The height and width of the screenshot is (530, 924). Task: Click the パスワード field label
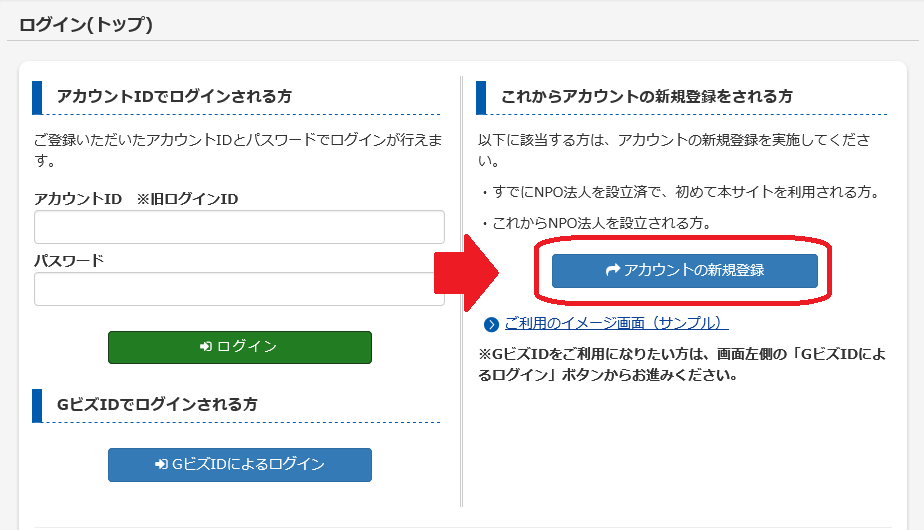click(x=69, y=261)
